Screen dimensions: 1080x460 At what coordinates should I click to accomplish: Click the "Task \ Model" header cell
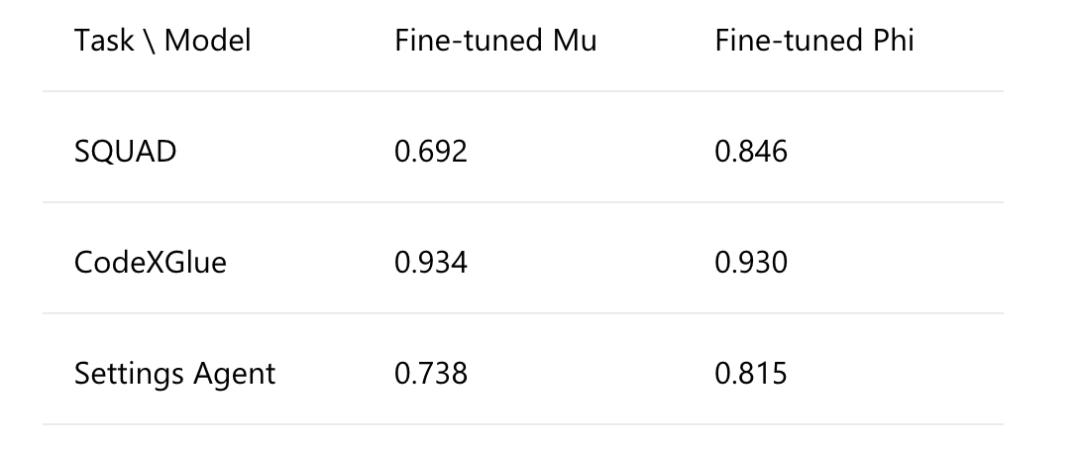(x=162, y=41)
